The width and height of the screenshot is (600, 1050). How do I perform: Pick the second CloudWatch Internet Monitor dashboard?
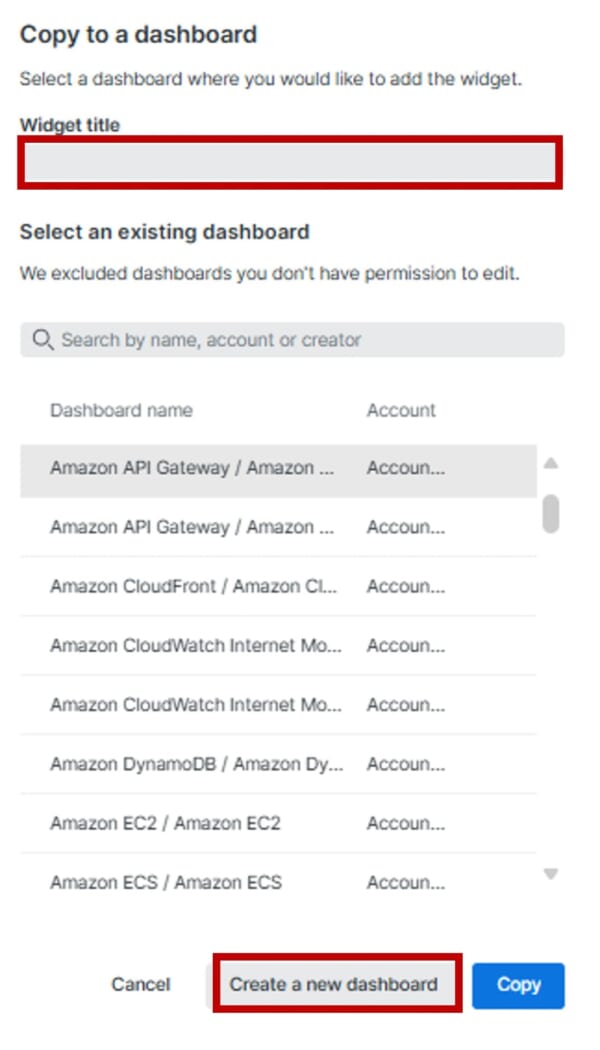[x=196, y=705]
